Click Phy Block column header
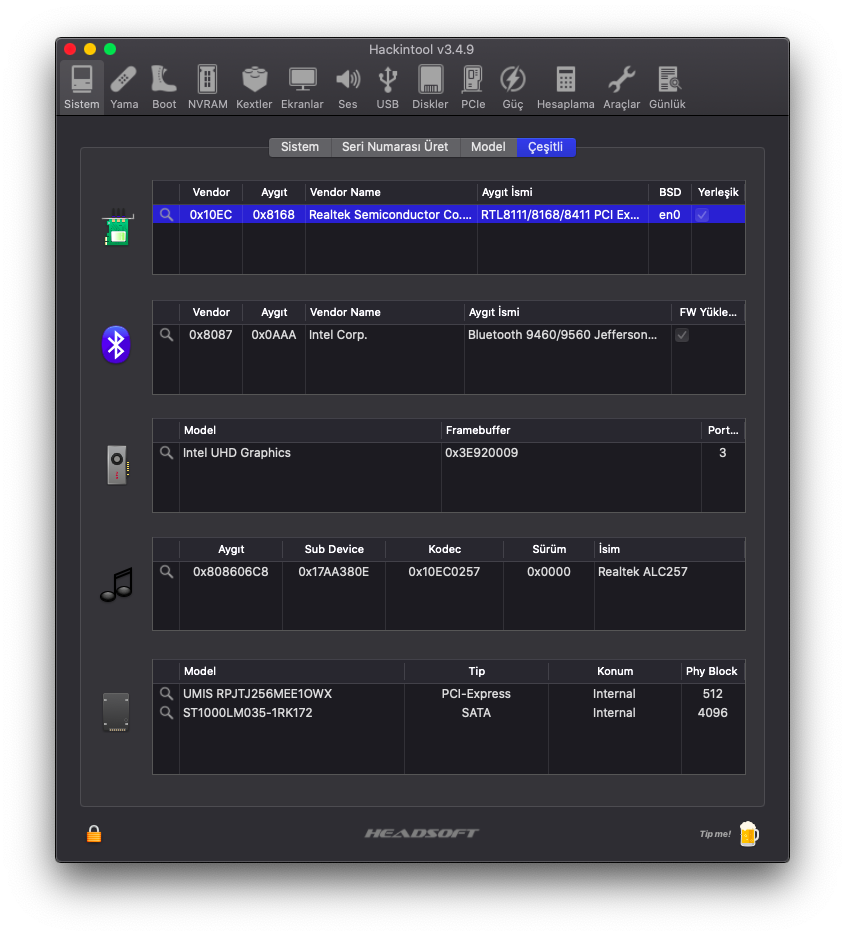Image resolution: width=845 pixels, height=936 pixels. [x=713, y=671]
